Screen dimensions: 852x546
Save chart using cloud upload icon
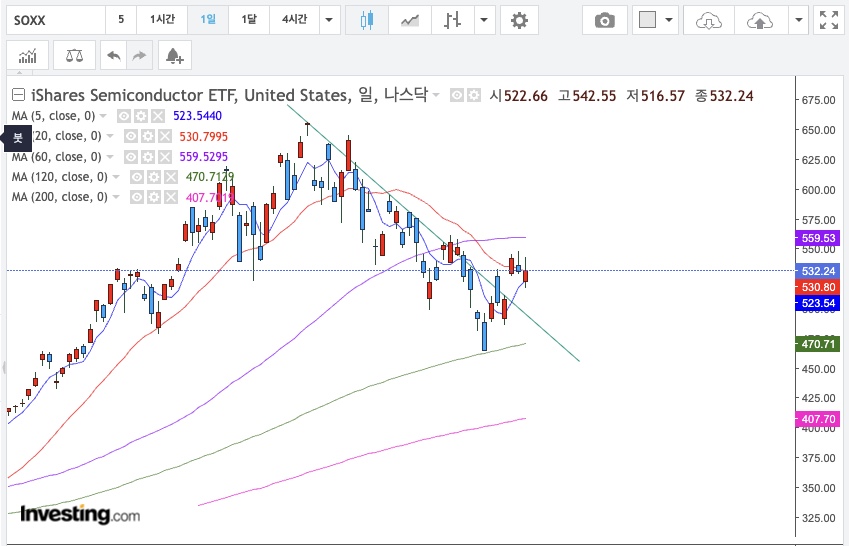760,21
